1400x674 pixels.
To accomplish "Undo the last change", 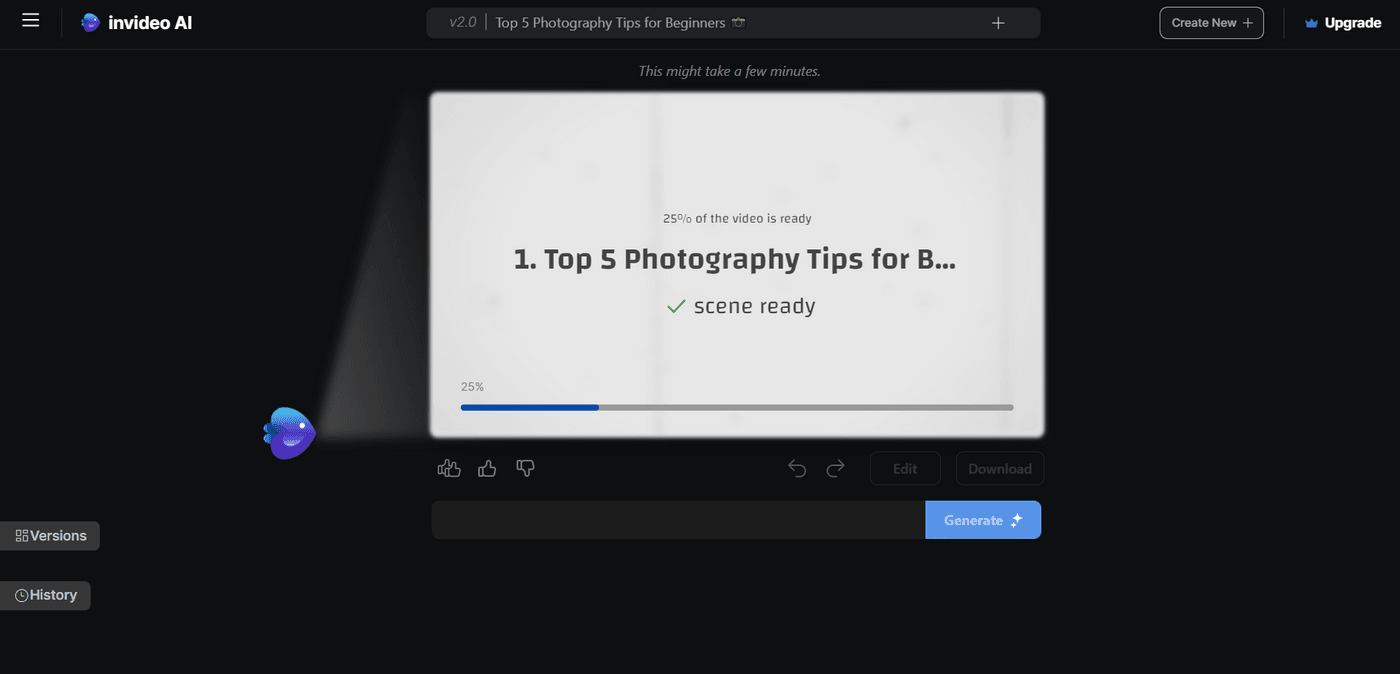I will (x=796, y=467).
